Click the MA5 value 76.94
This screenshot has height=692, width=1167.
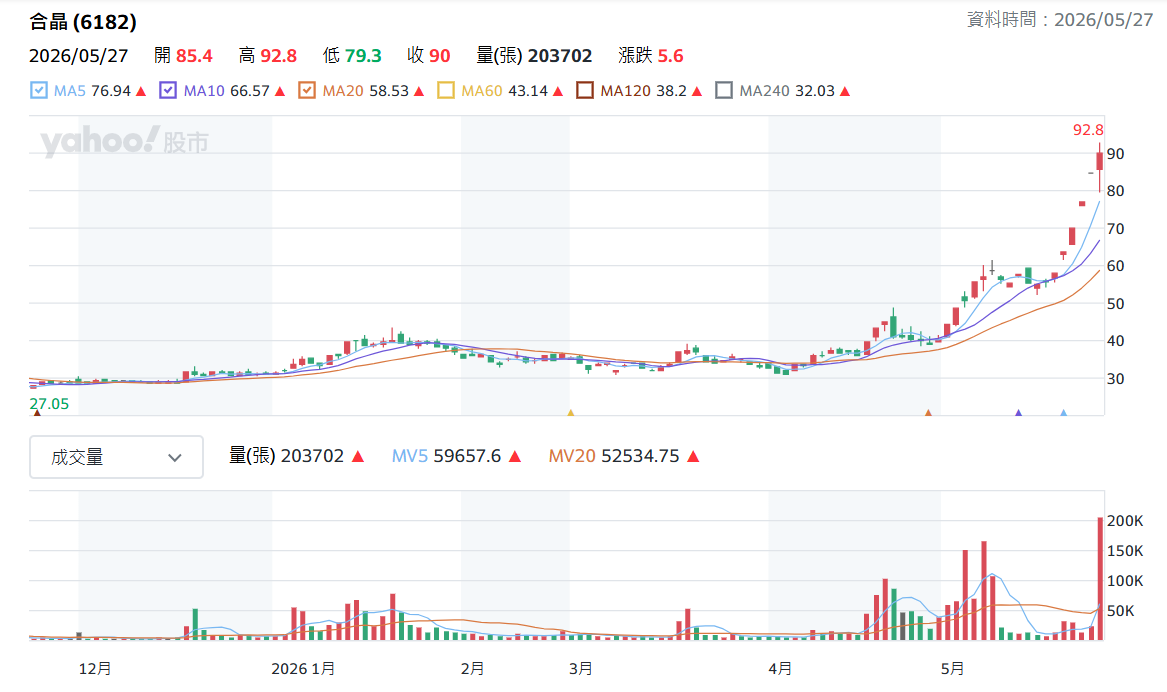click(x=111, y=91)
